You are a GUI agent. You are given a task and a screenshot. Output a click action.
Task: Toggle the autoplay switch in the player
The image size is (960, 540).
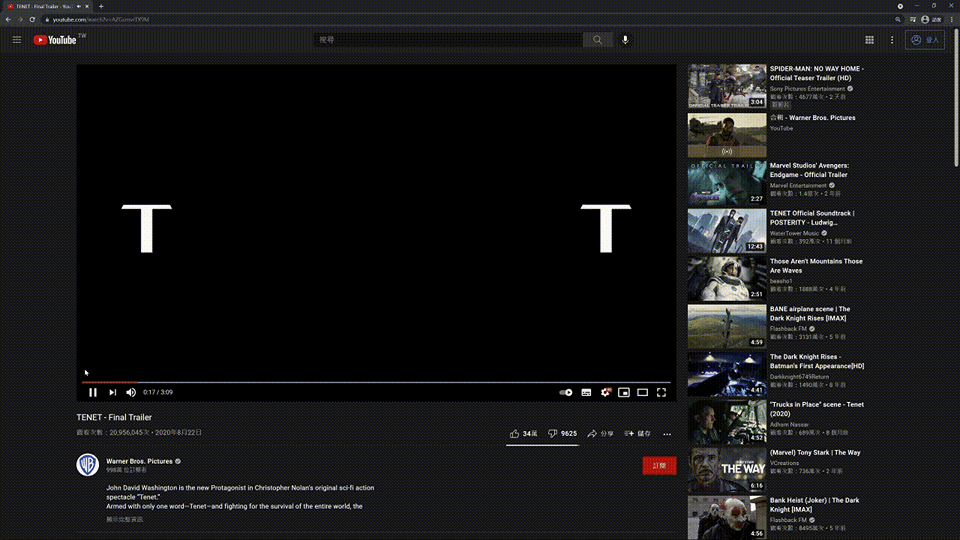566,392
